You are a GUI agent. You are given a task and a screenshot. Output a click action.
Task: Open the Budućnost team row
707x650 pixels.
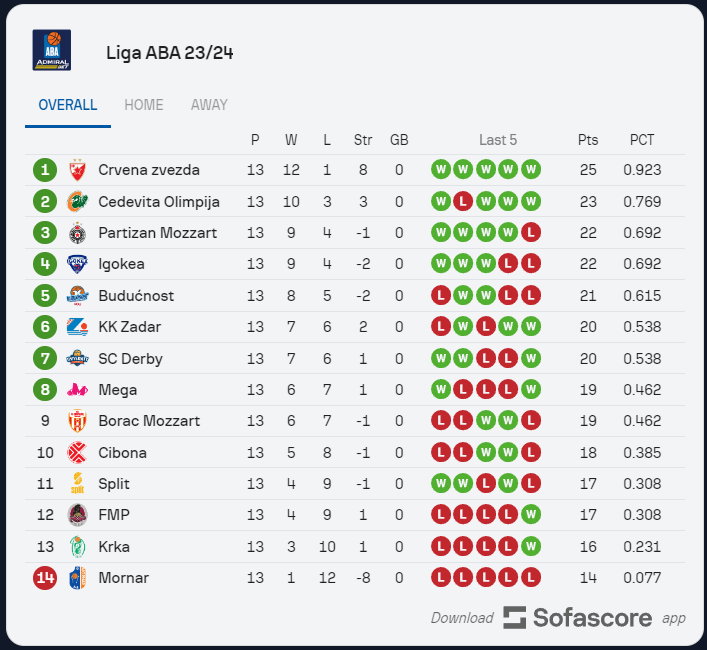click(355, 296)
